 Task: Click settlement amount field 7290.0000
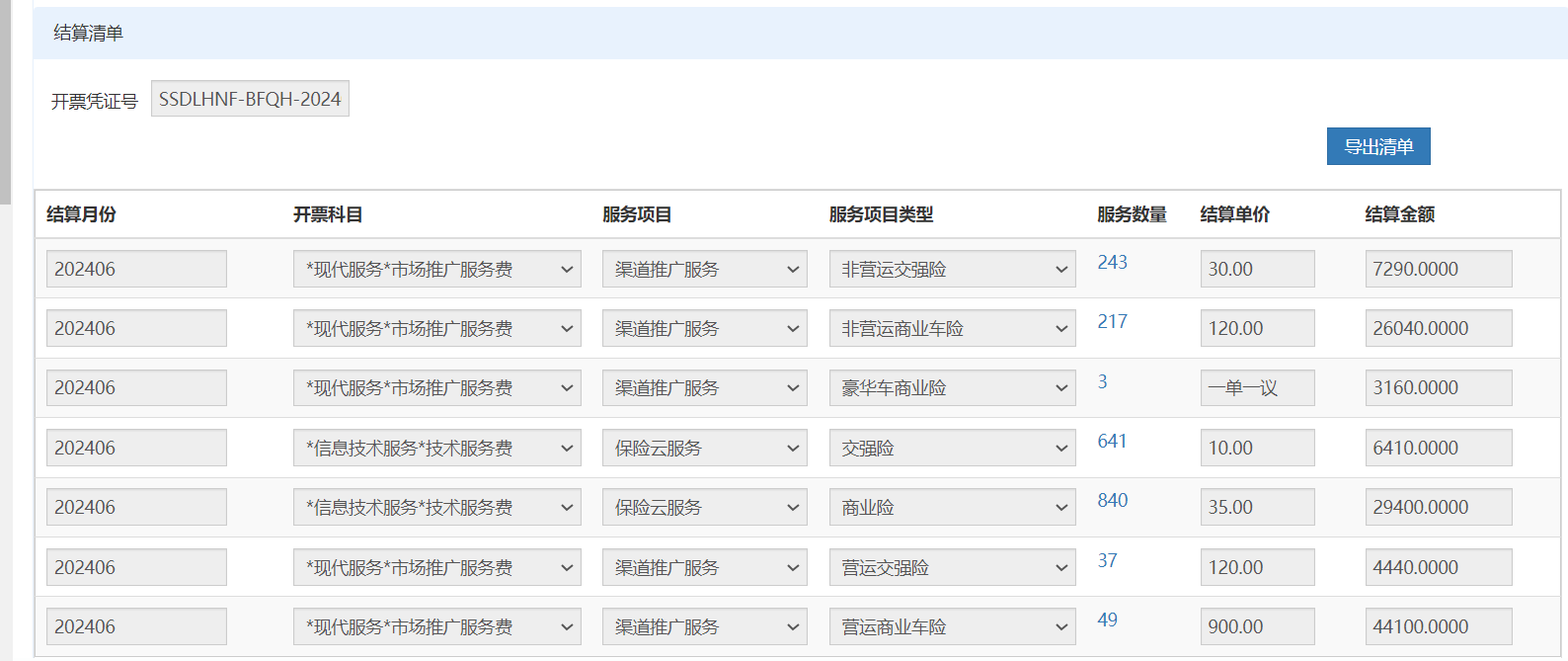(1439, 269)
